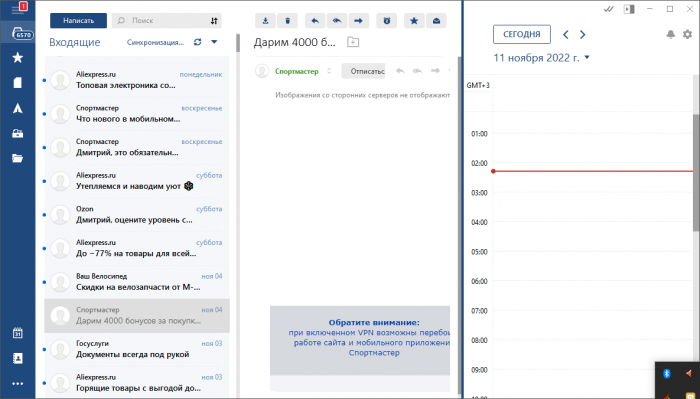
Task: Forward the message using toolbar right arrow
Action: point(358,21)
